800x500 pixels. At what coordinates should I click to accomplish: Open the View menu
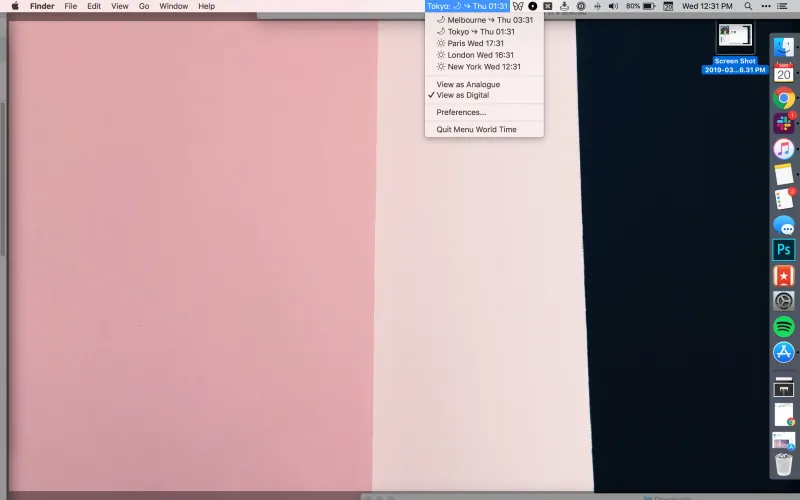click(x=120, y=6)
